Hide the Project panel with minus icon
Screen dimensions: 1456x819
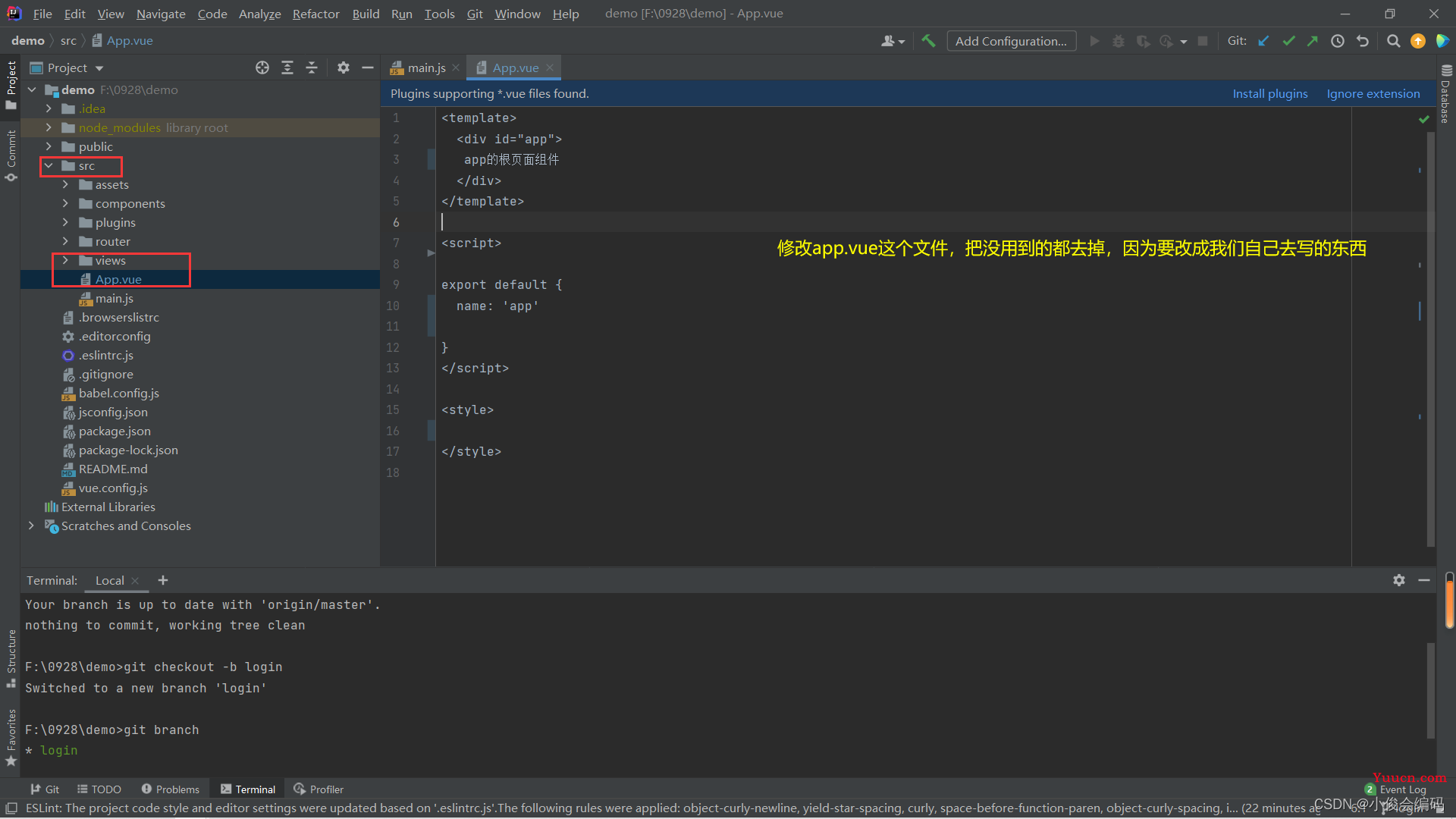pyautogui.click(x=368, y=67)
